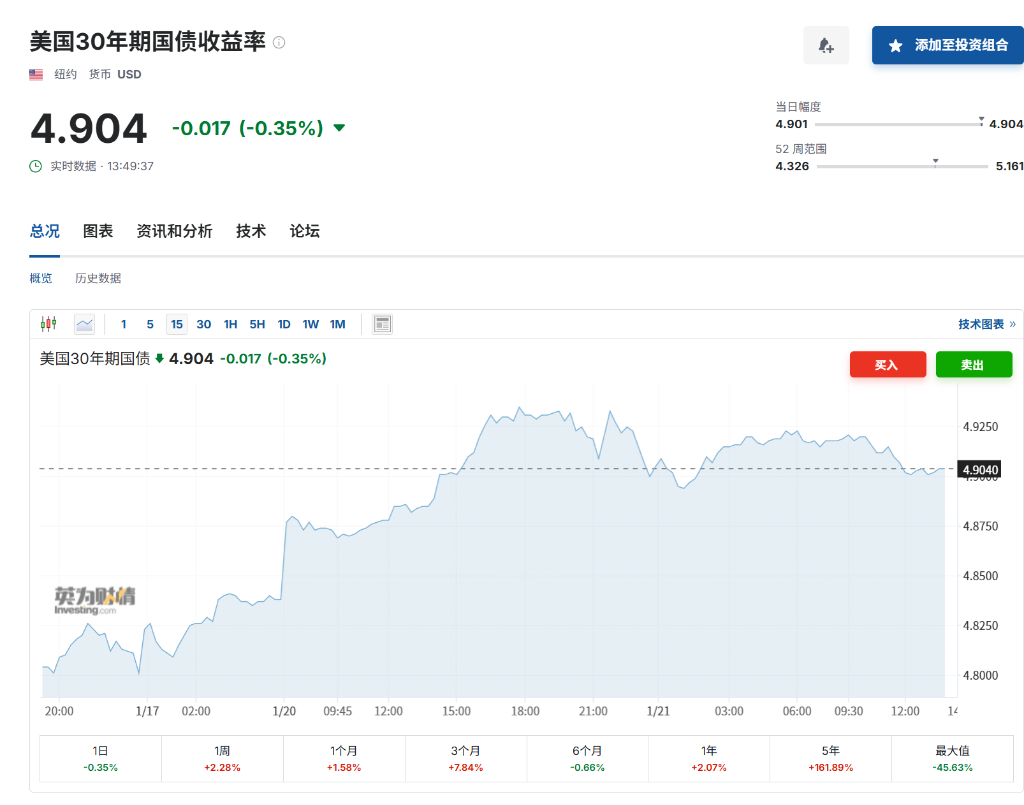Select the 5年 performance range
This screenshot has width=1024, height=805.
831,759
